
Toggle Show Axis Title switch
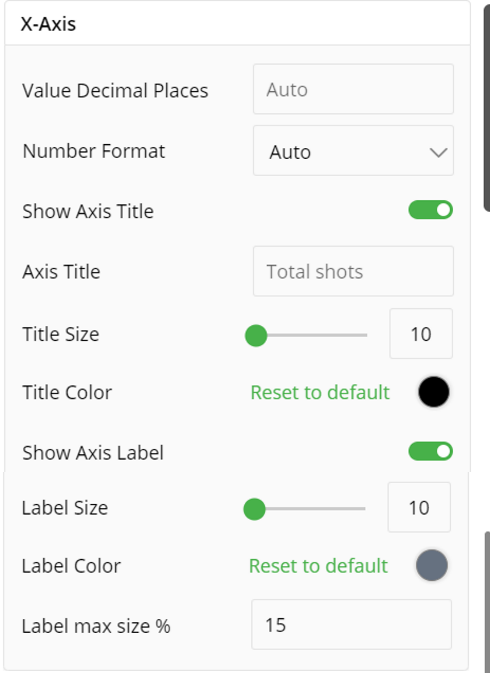430,210
